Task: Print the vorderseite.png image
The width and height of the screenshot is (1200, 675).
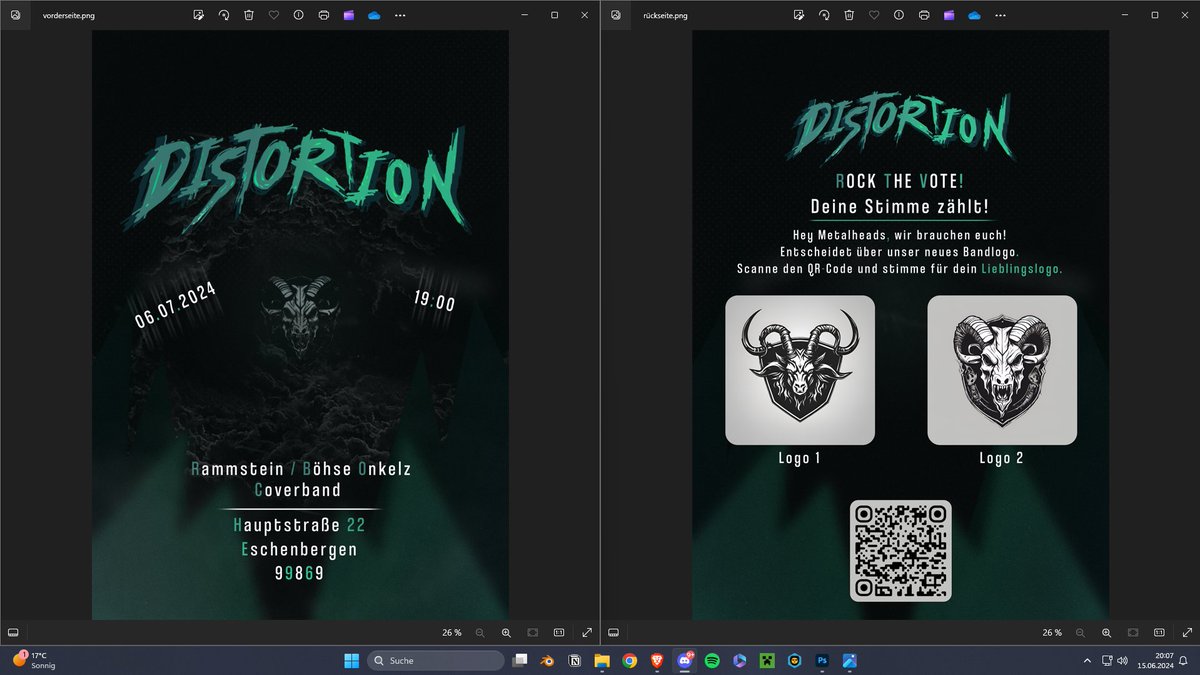Action: (x=324, y=16)
